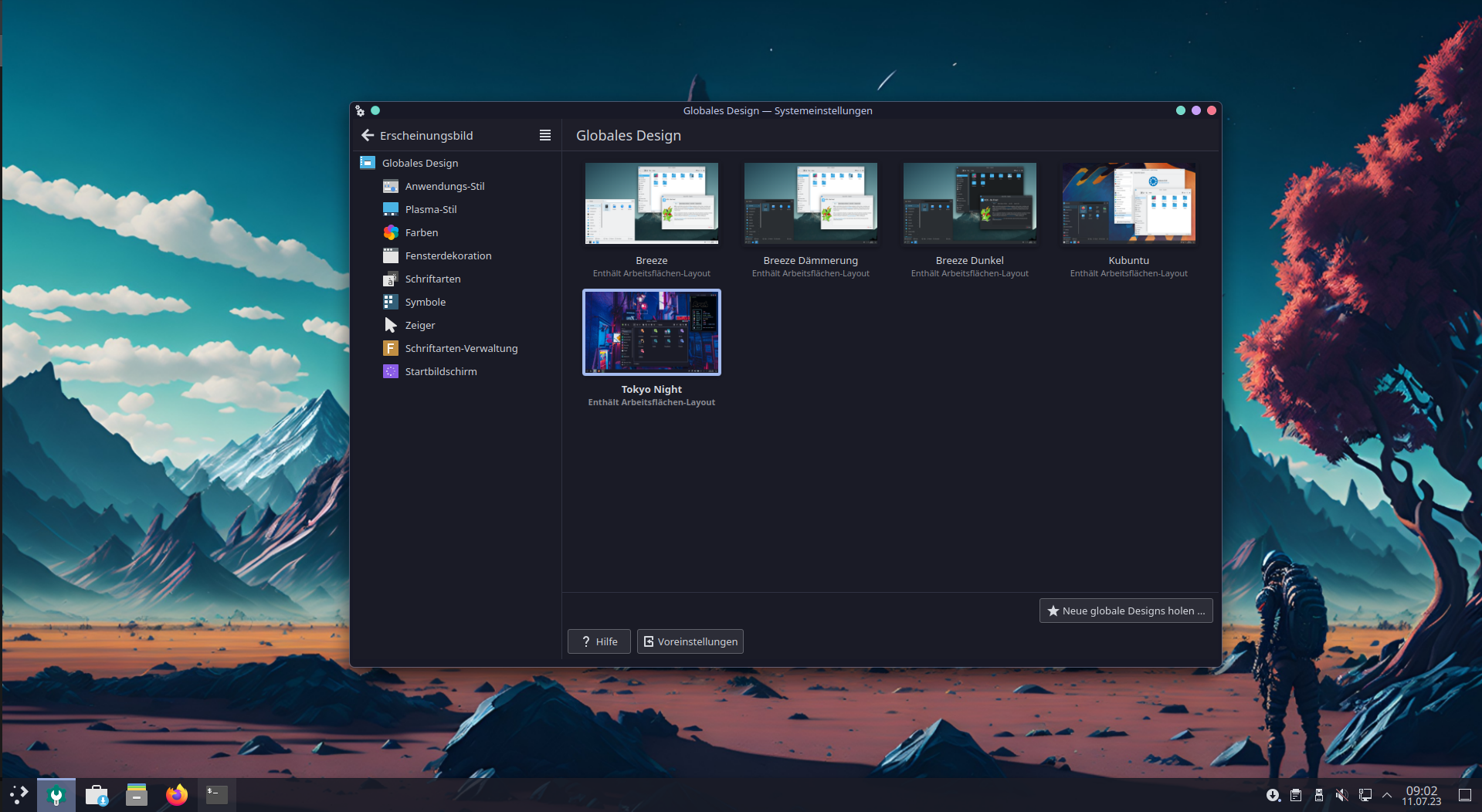The height and width of the screenshot is (812, 1482).
Task: Click the 'Kubuntu' theme label
Action: pos(1129,260)
